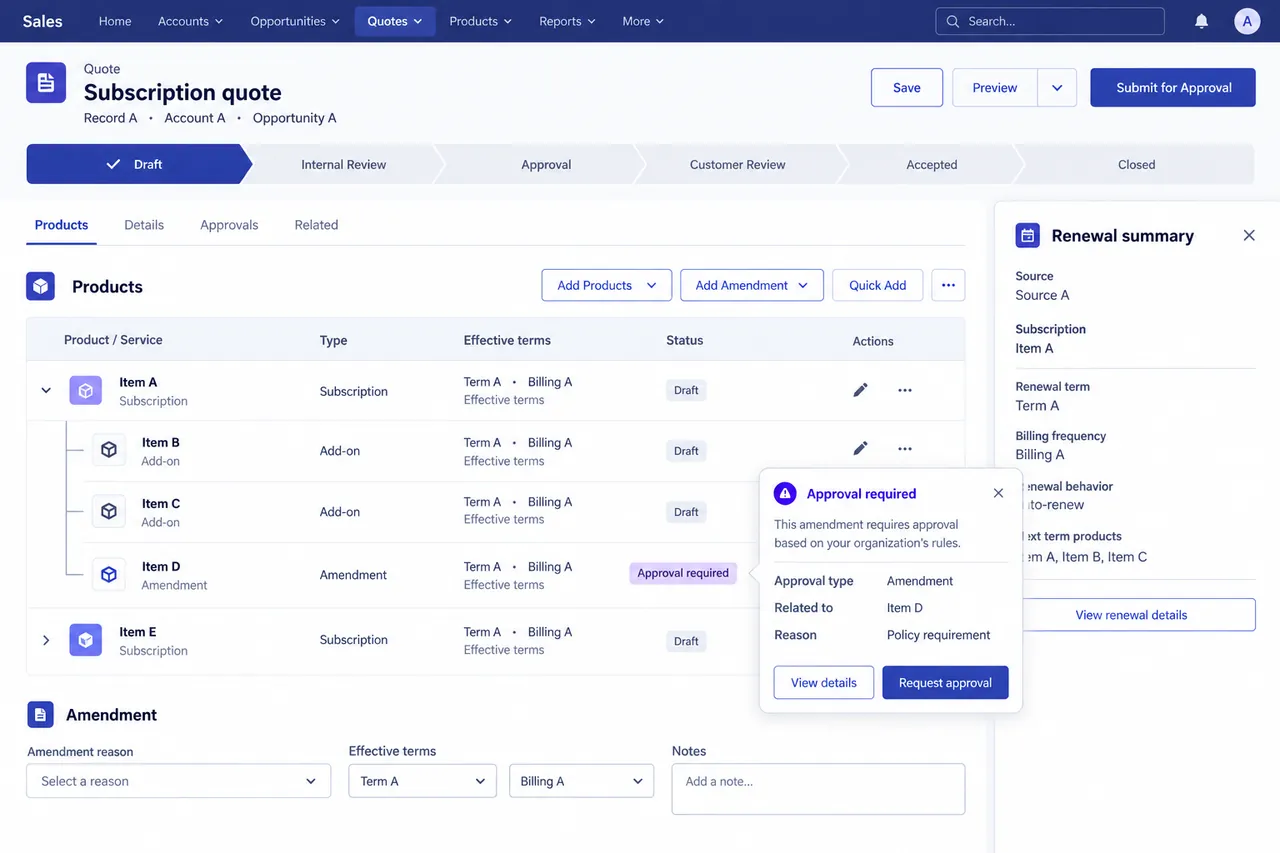Focus the Search field

(1050, 21)
